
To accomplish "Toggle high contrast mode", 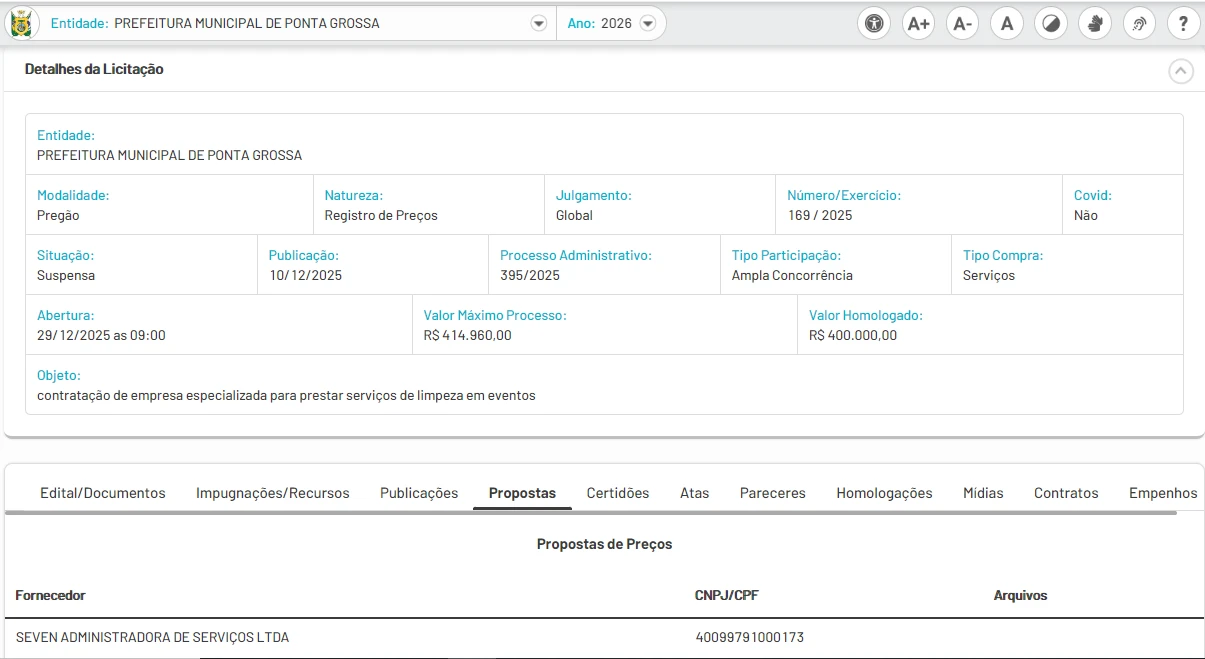I will coord(1051,23).
